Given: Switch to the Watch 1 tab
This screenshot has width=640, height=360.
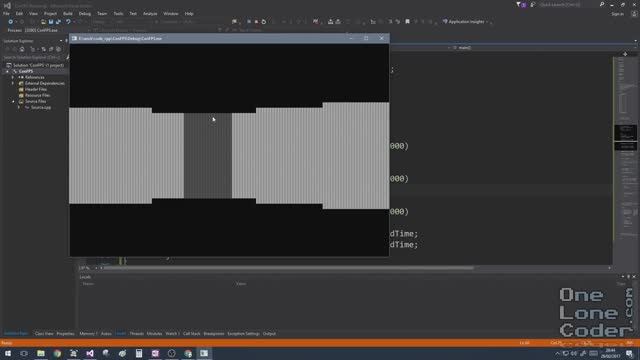Looking at the screenshot, I should point(172,334).
